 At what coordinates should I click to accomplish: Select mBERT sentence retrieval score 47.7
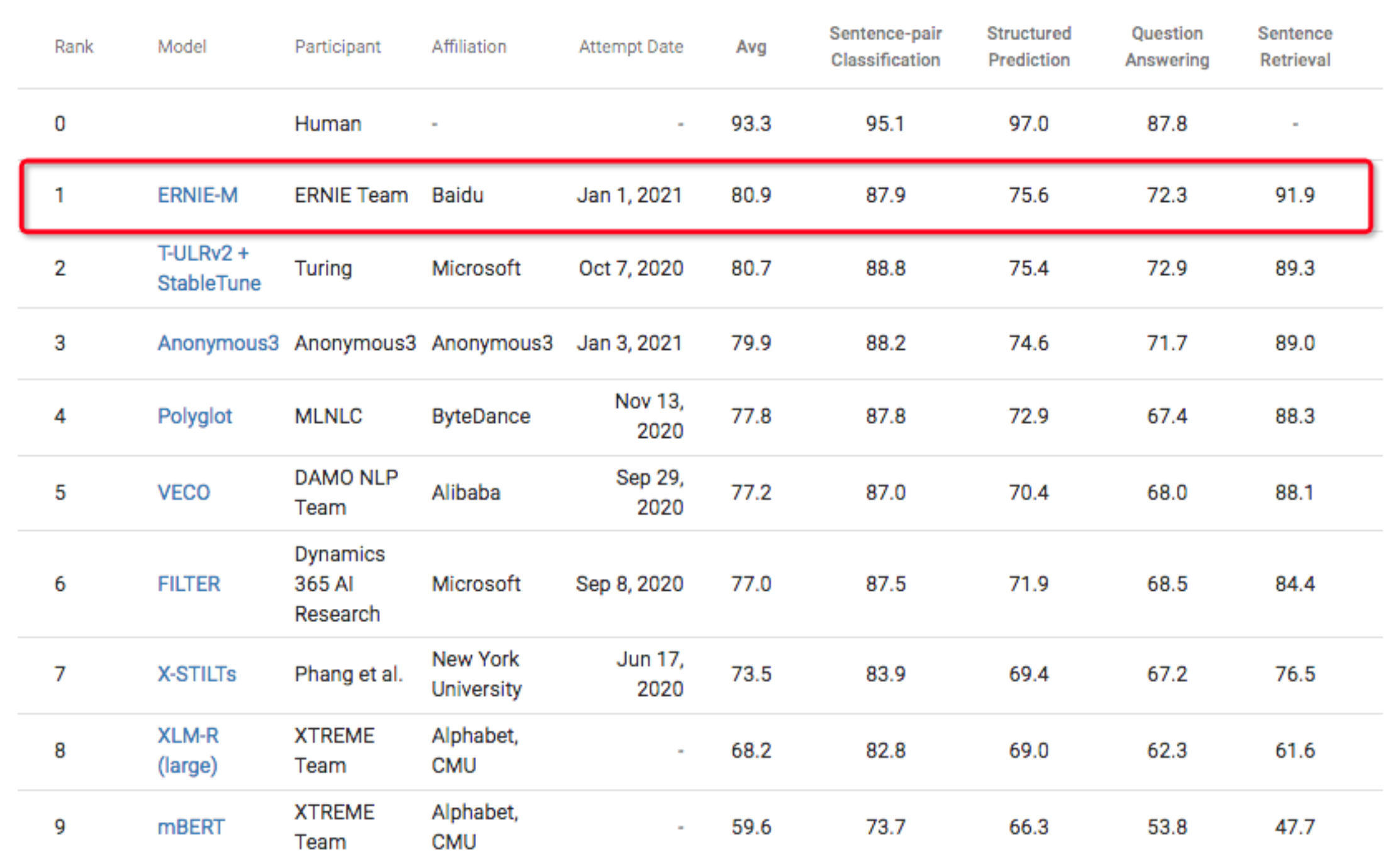[1295, 827]
